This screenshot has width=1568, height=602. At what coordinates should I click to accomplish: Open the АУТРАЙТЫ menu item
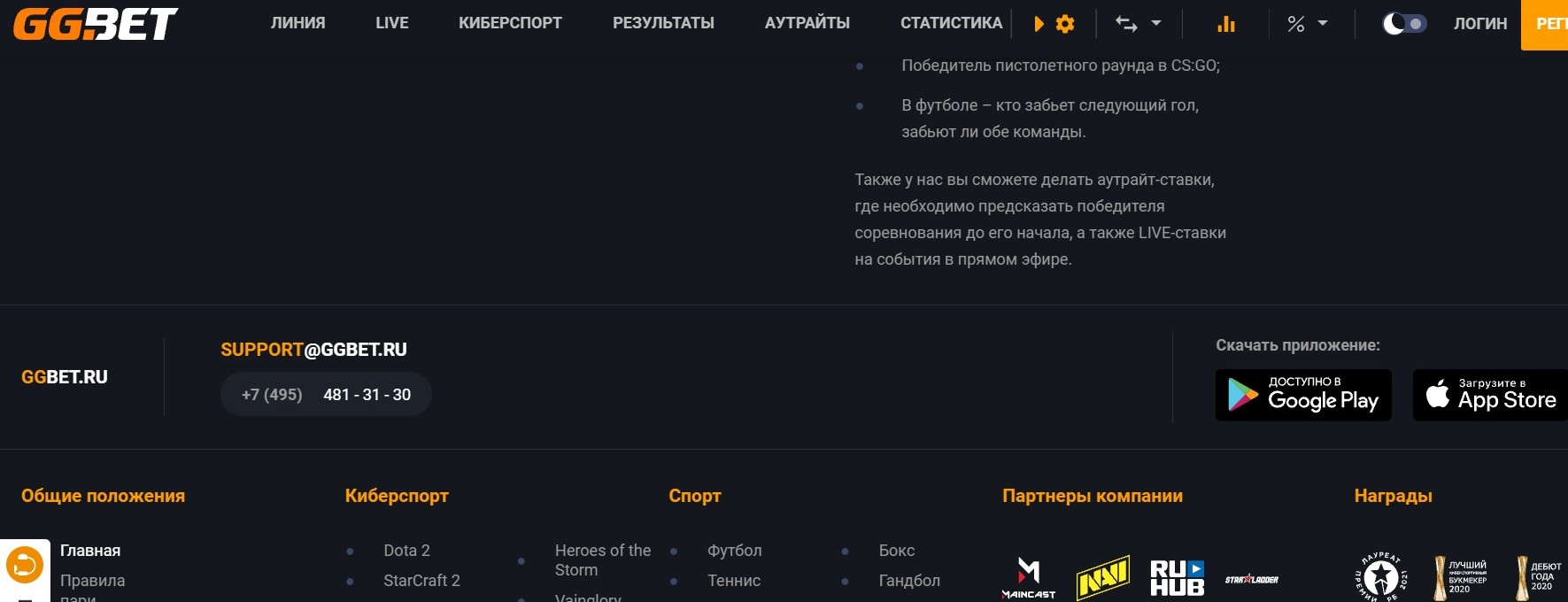coord(807,23)
